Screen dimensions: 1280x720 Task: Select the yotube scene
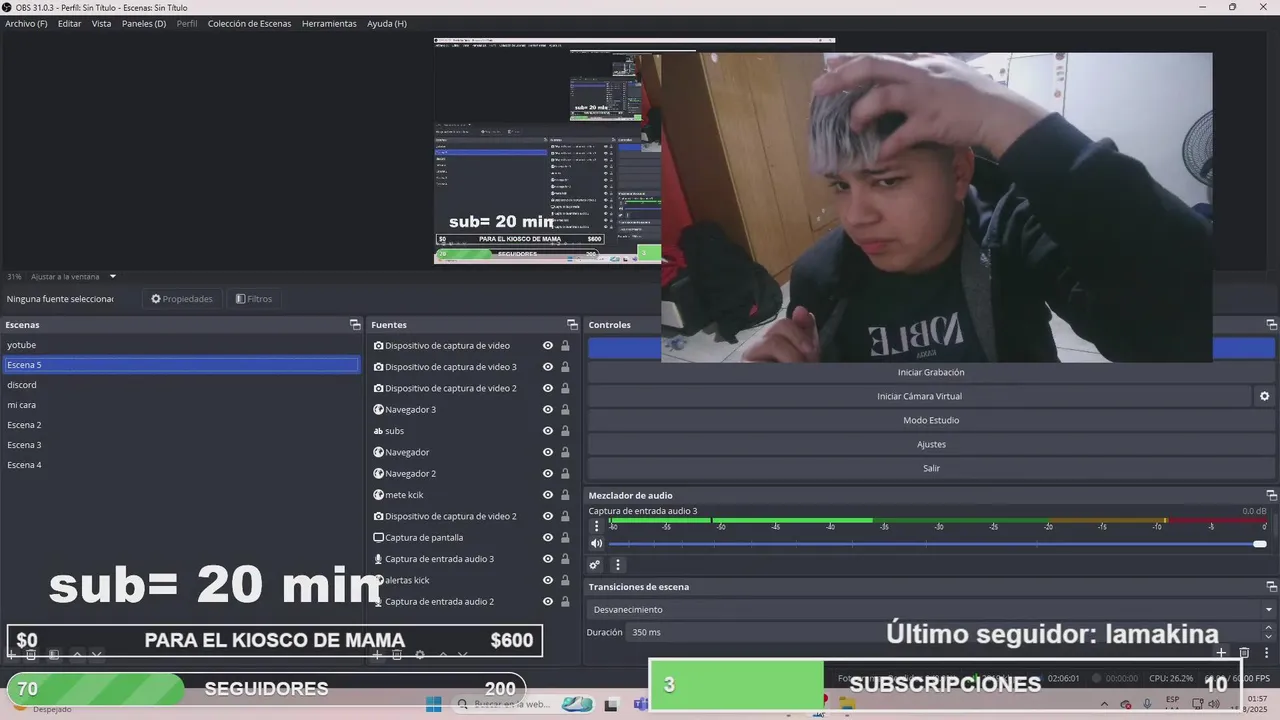click(x=181, y=345)
